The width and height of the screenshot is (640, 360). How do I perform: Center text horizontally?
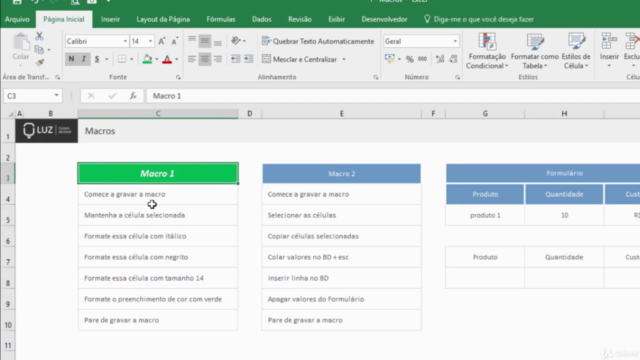(x=205, y=59)
